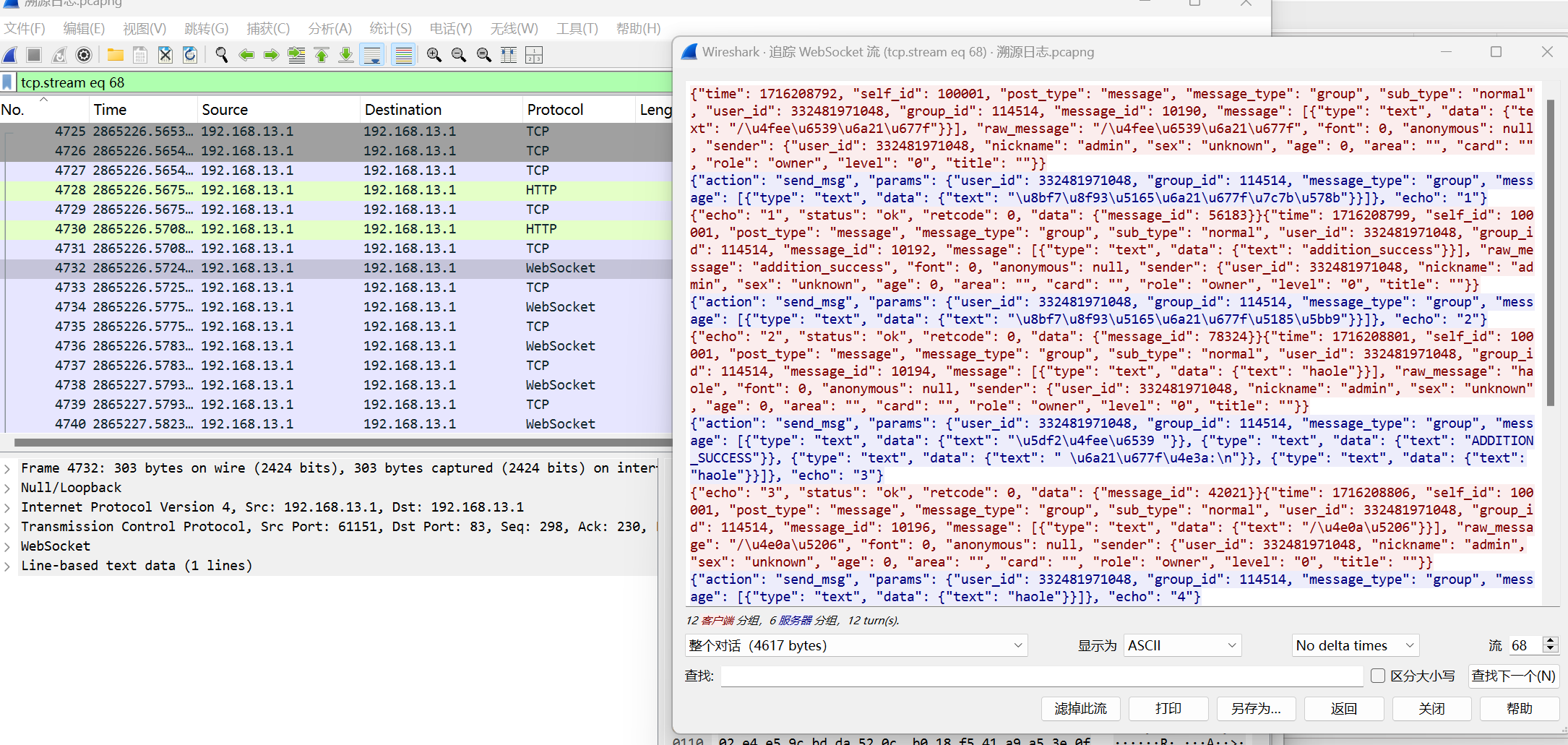Toggle auto-scroll during live capture
Image resolution: width=1568 pixels, height=745 pixels.
373,55
